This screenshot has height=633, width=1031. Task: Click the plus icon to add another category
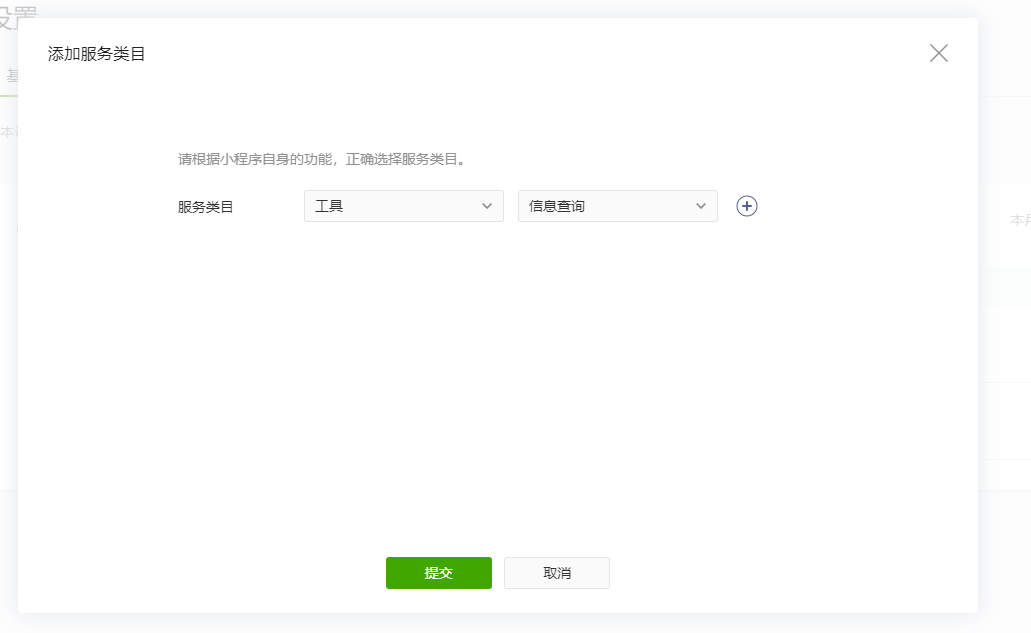coord(746,206)
